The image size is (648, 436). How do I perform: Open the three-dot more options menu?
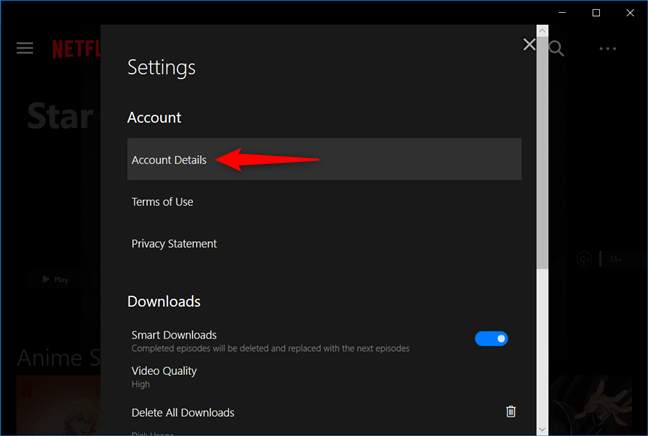(x=608, y=49)
